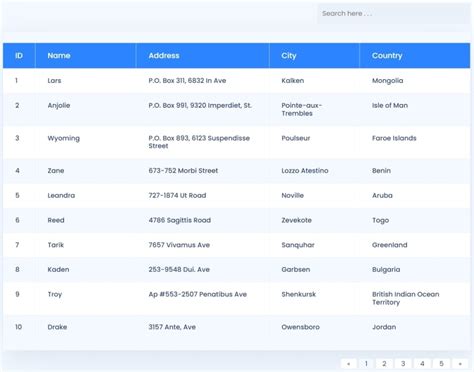The image size is (474, 372).
Task: Click address 4786 Sagittis Road
Action: tap(180, 220)
